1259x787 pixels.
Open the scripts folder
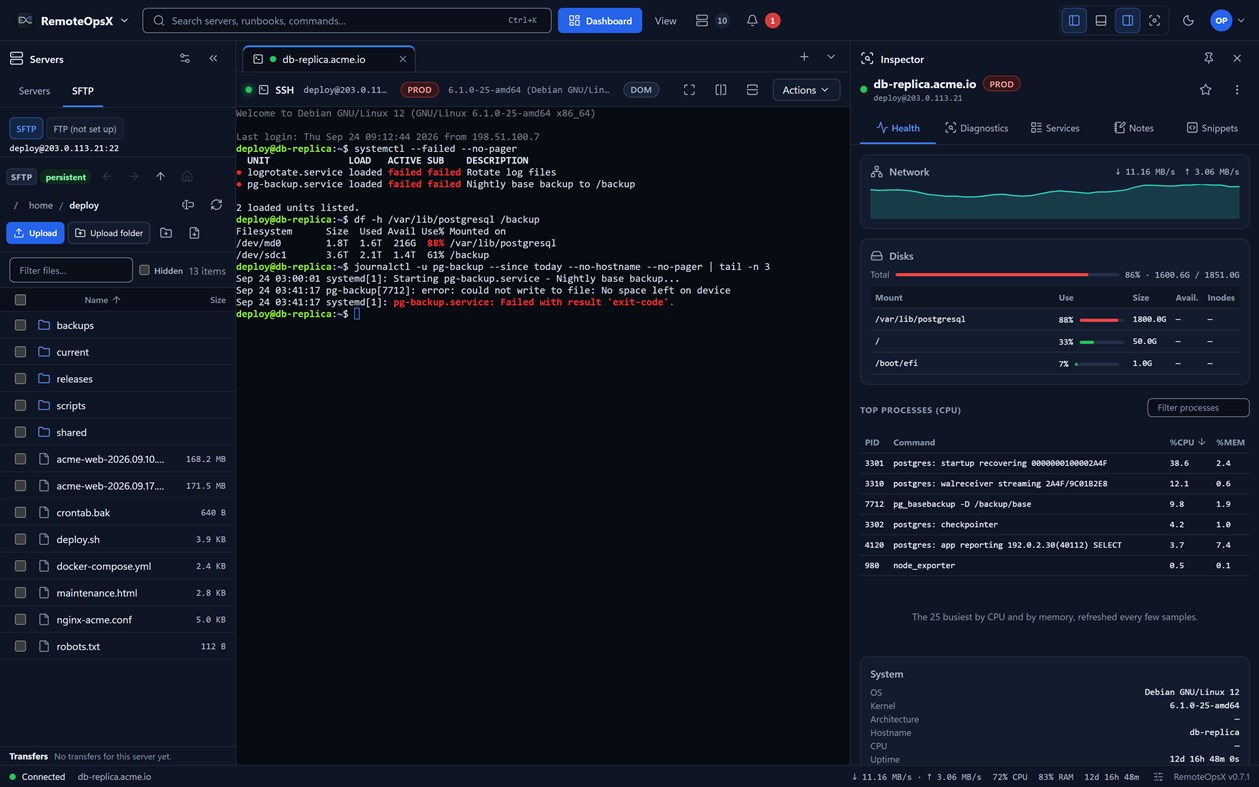(117, 405)
